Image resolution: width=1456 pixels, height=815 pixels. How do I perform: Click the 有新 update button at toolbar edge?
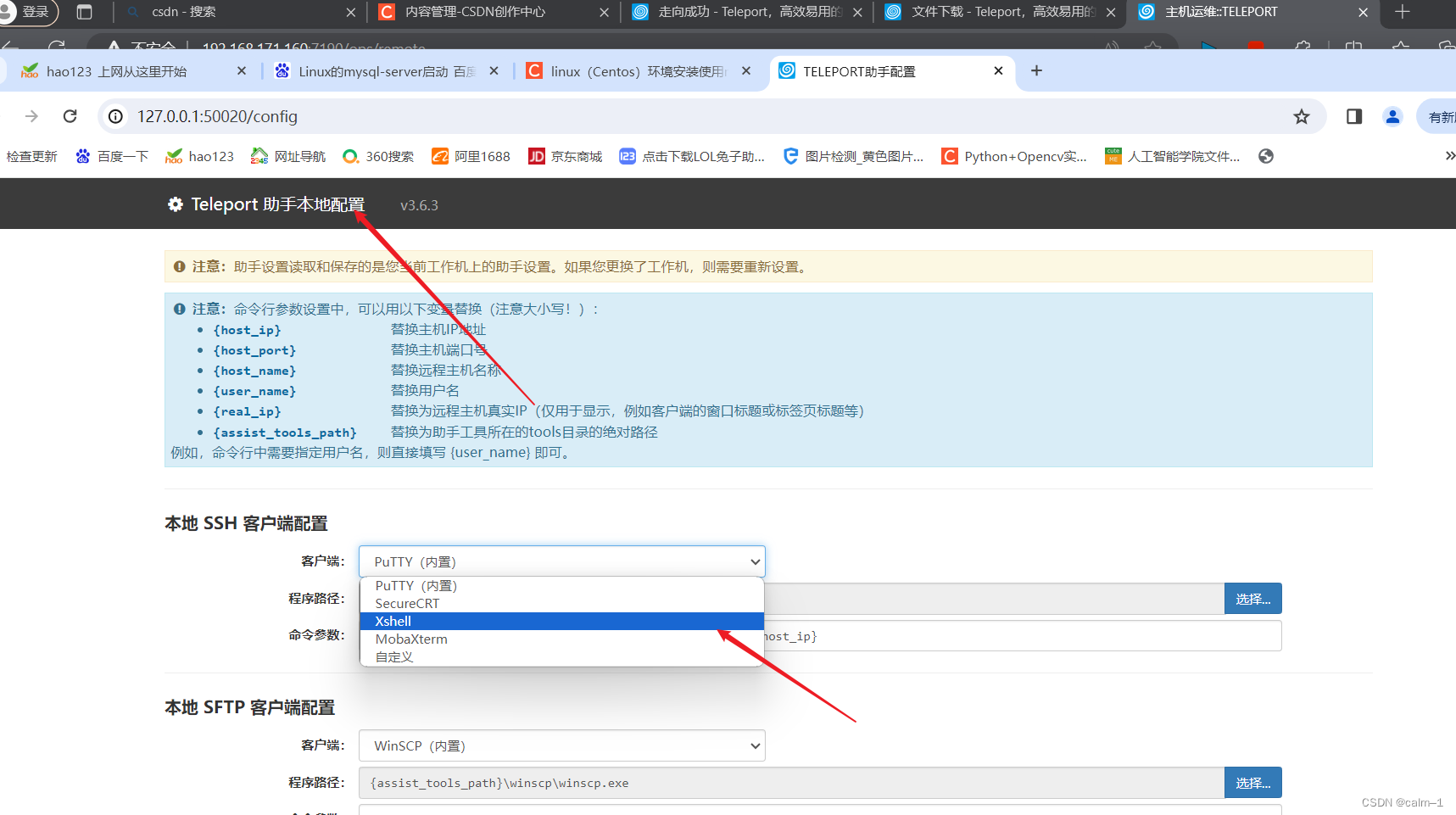coord(1438,116)
